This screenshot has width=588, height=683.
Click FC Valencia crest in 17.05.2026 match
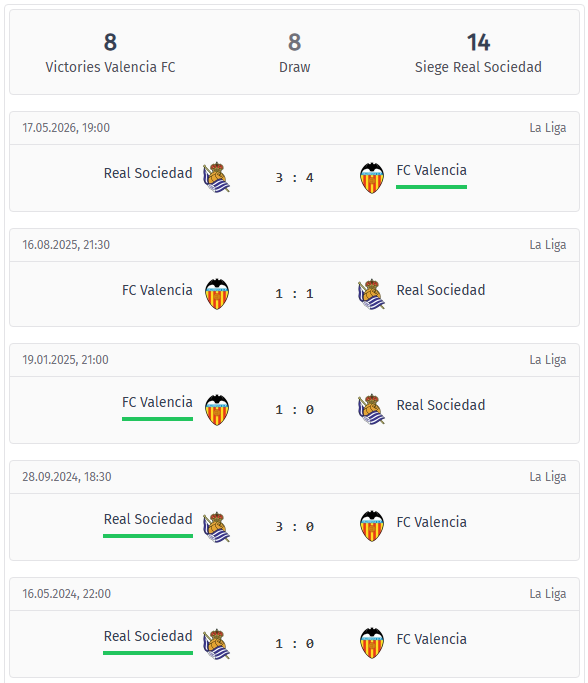point(372,178)
